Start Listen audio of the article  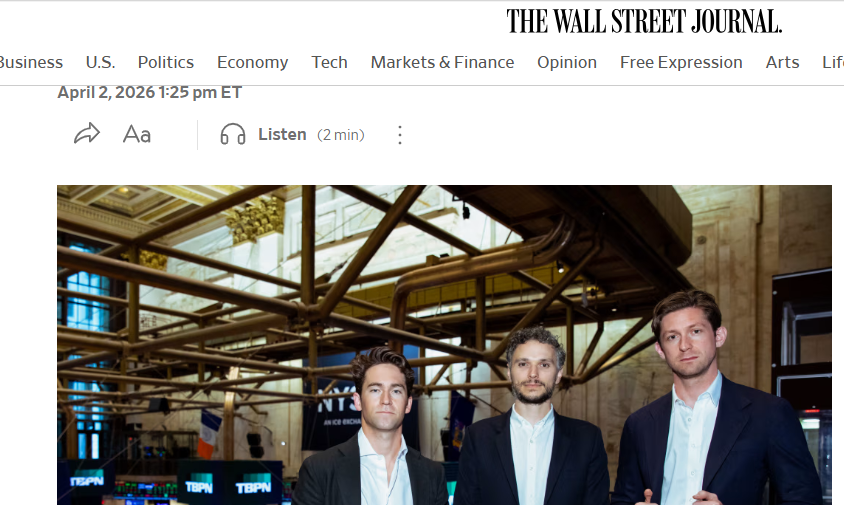point(282,134)
